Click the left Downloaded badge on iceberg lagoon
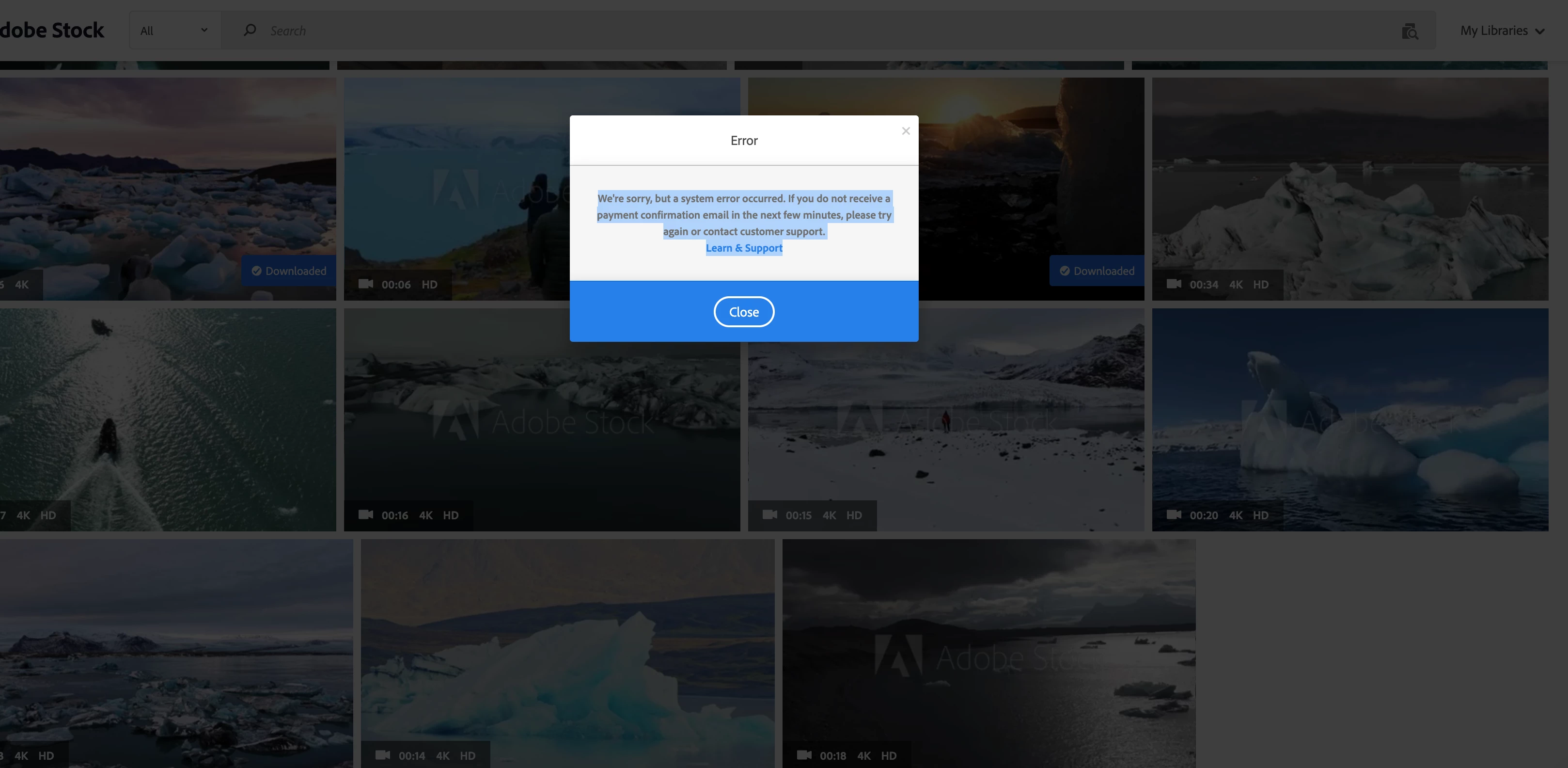 tap(289, 271)
